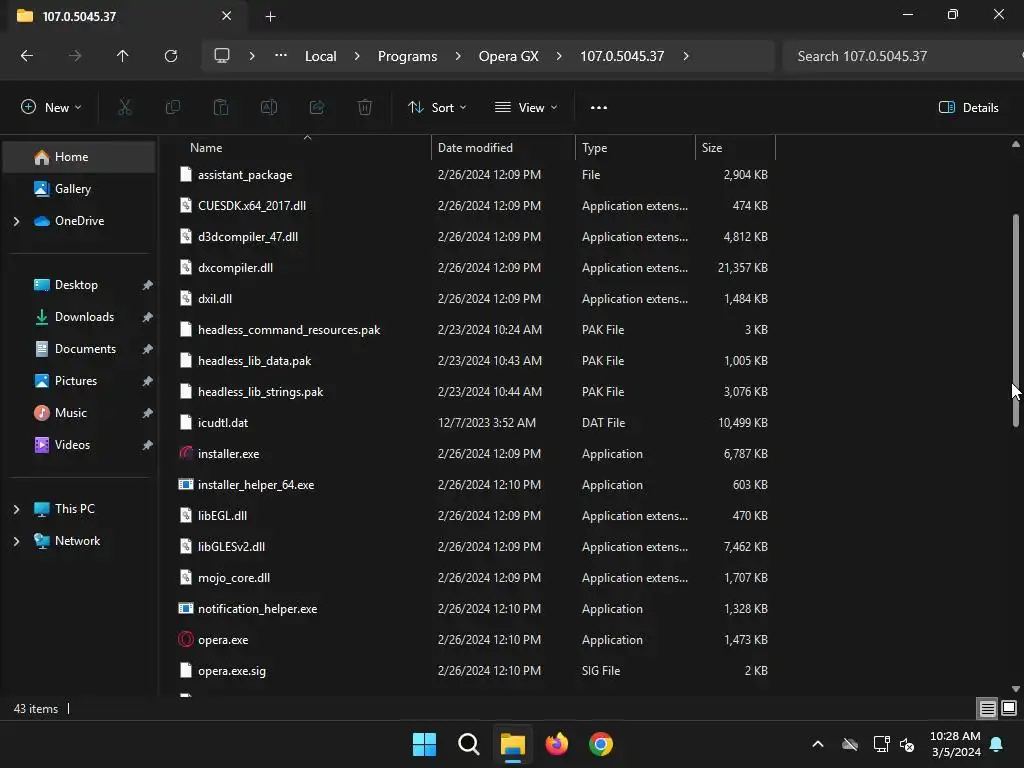Open Pictures quick access folder

(78, 381)
